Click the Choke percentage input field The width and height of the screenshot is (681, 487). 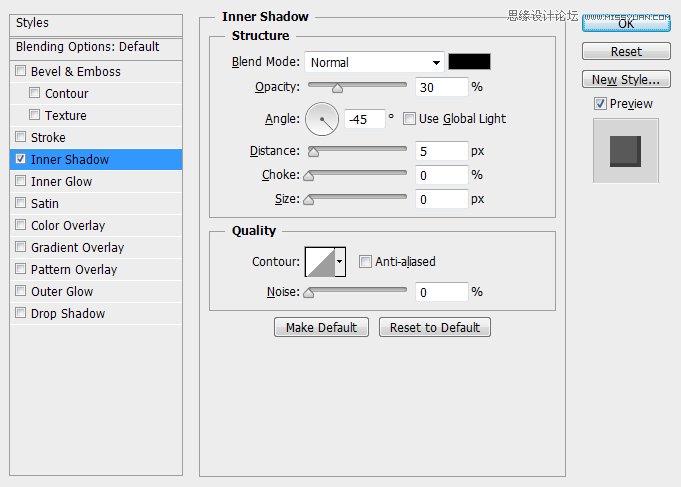442,175
